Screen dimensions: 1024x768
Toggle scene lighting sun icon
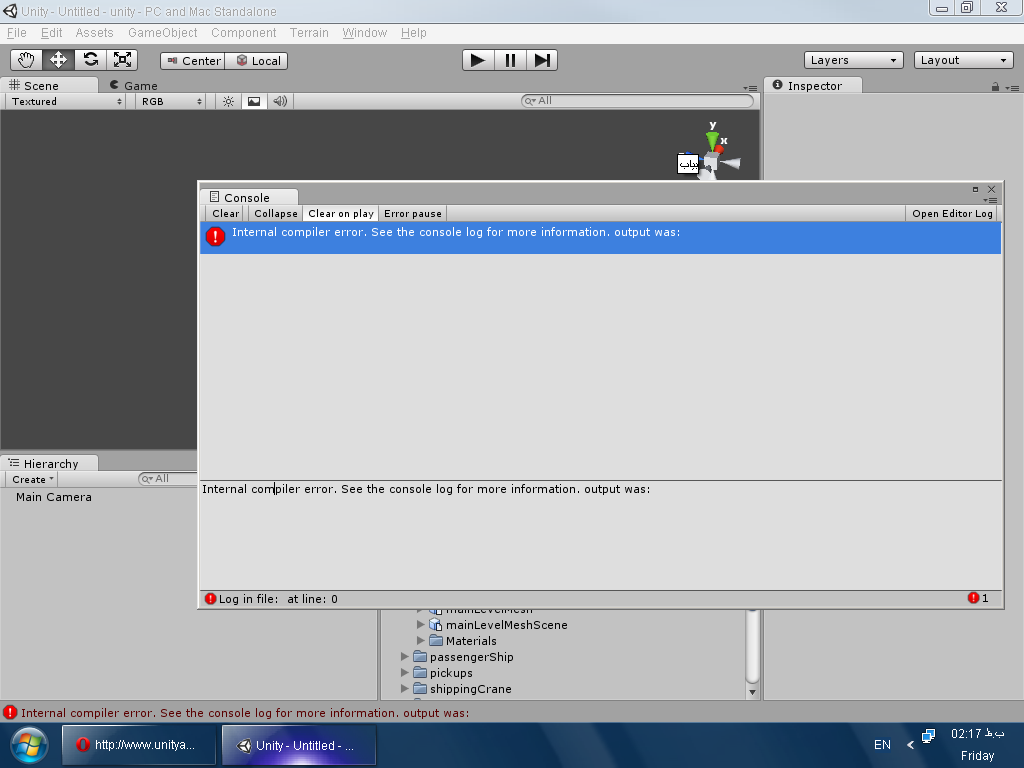[x=228, y=101]
